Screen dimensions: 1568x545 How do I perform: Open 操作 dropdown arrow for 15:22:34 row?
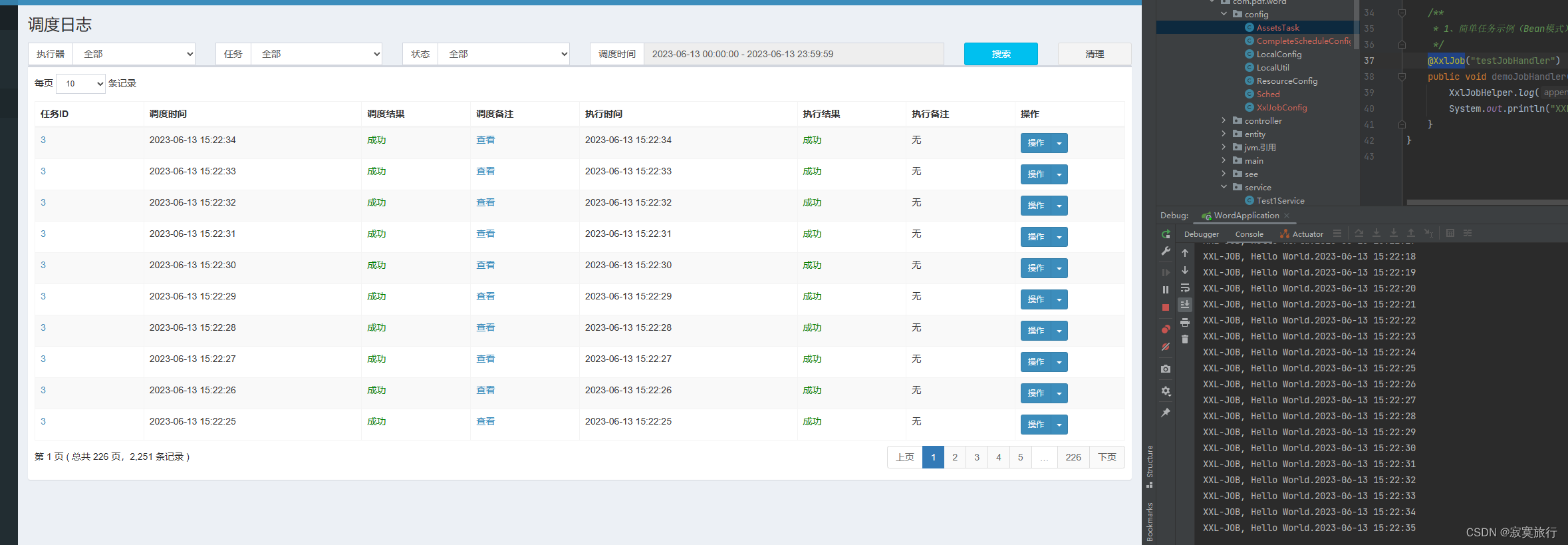click(x=1059, y=143)
